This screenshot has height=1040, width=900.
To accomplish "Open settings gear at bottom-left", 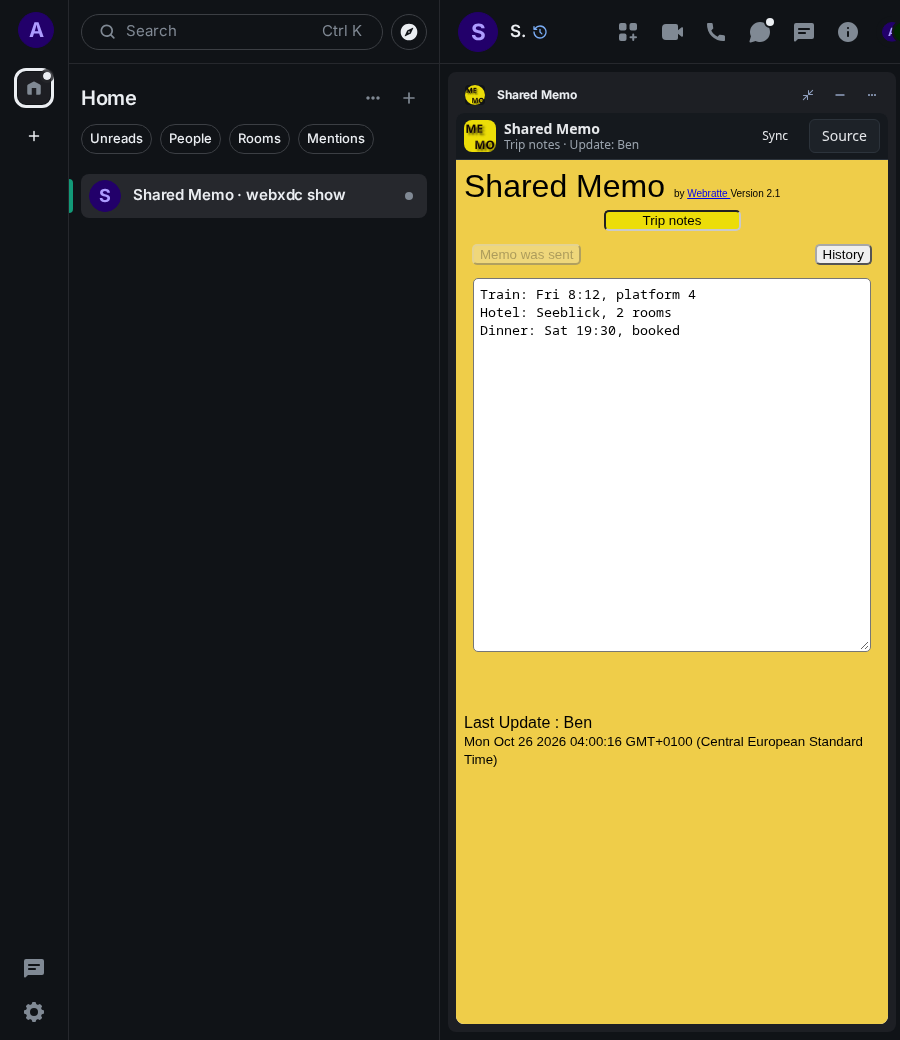I will click(x=34, y=1011).
